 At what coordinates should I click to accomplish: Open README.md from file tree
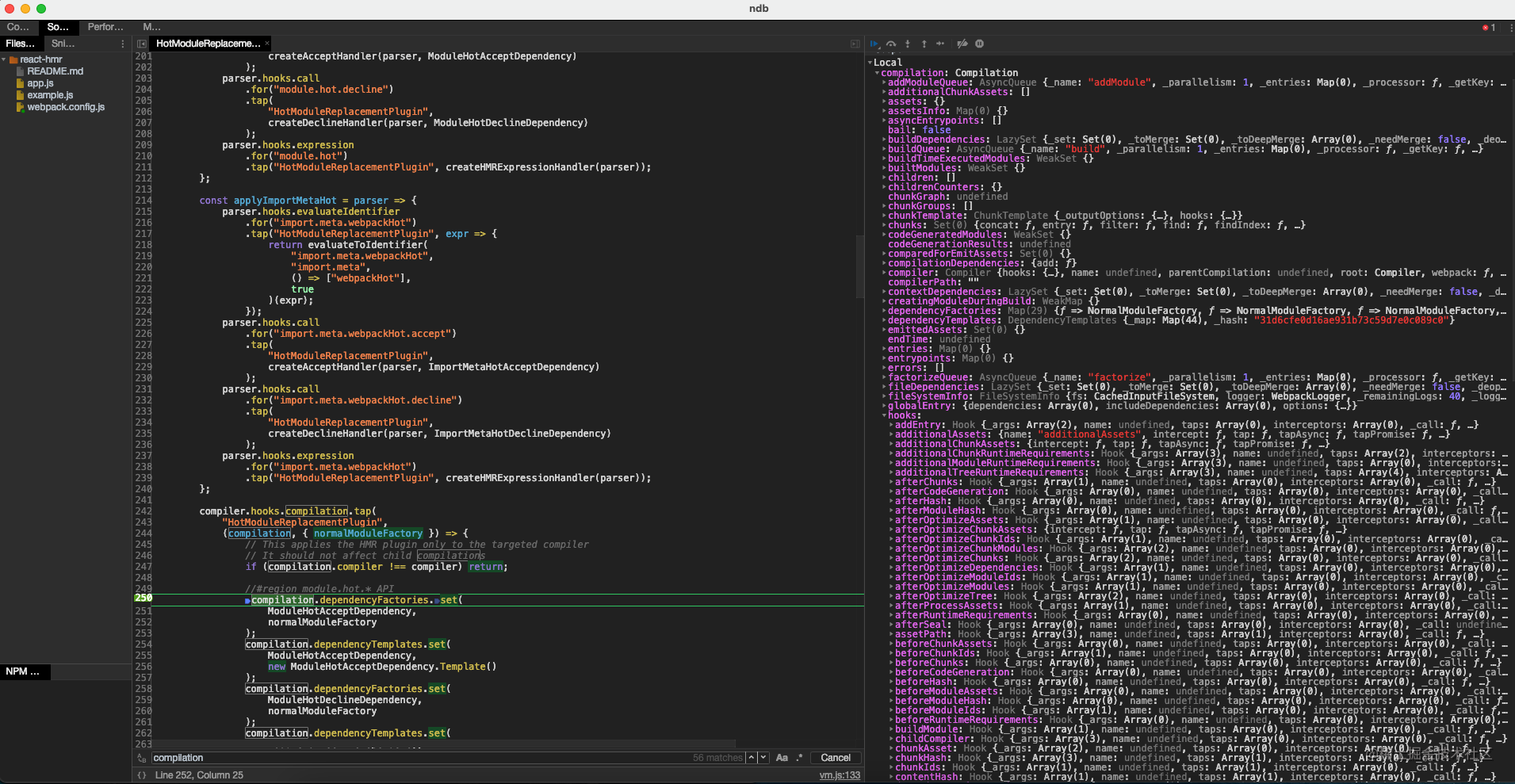pos(55,71)
